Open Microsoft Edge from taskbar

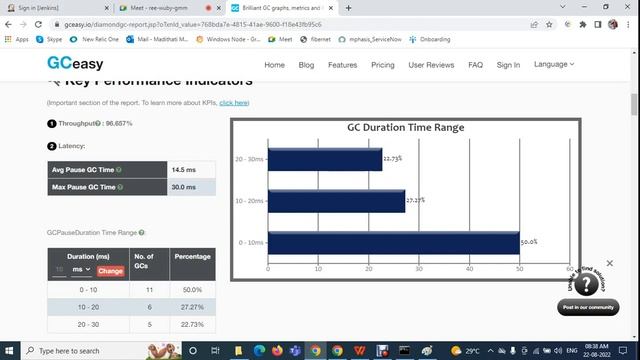(259, 351)
